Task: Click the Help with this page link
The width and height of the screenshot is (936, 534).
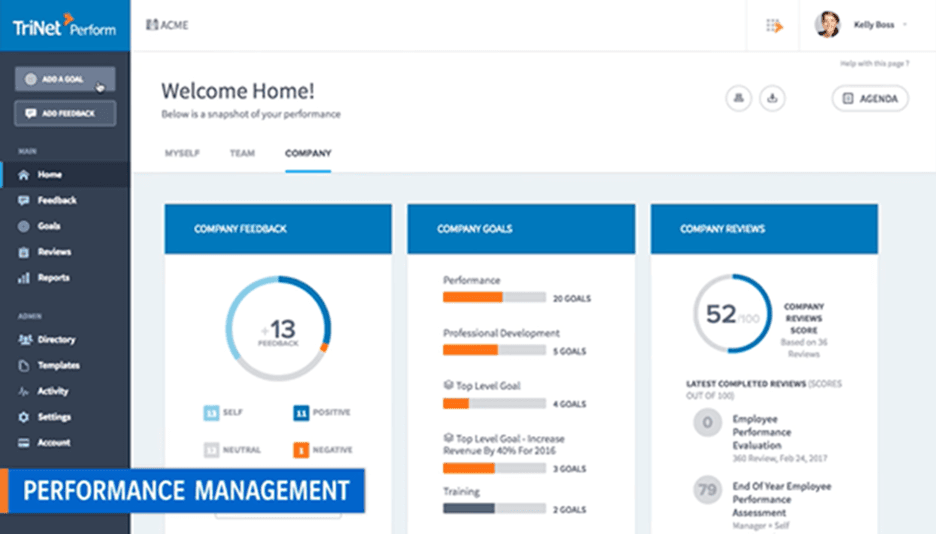Action: 874,64
